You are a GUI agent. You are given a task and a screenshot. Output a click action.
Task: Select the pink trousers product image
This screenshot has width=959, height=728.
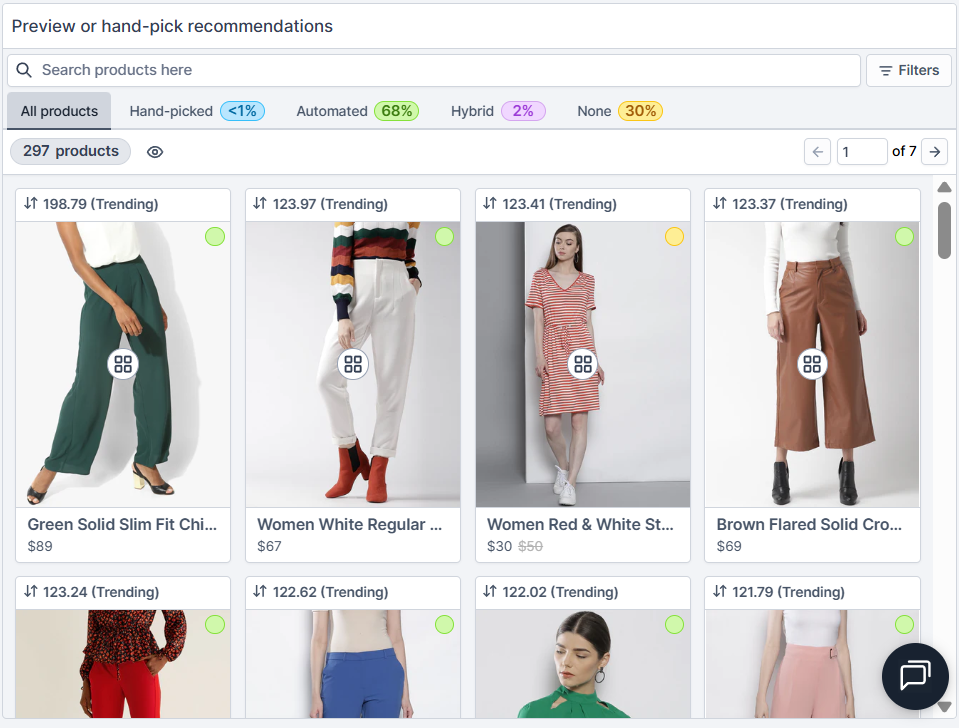[x=812, y=664]
